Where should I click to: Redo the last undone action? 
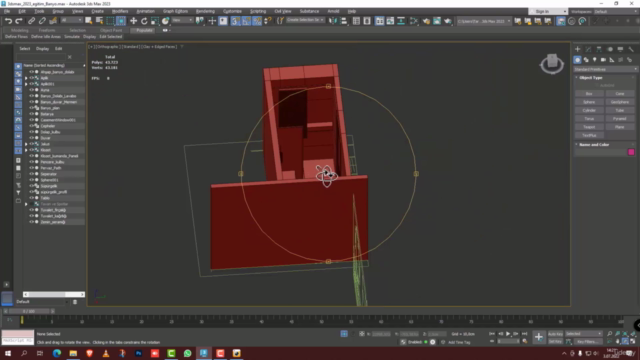click(19, 21)
